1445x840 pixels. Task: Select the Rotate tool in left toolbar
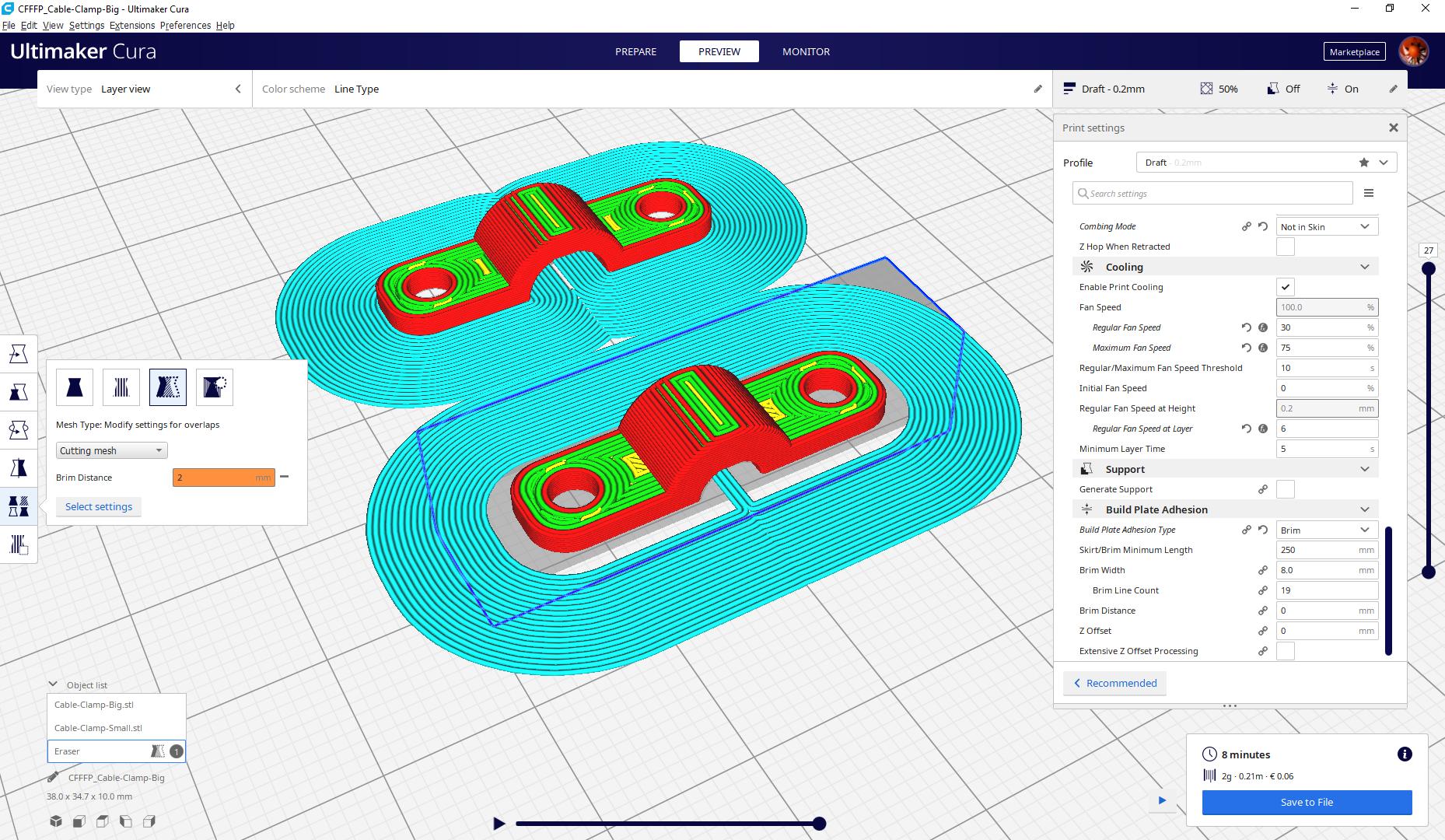pyautogui.click(x=19, y=430)
